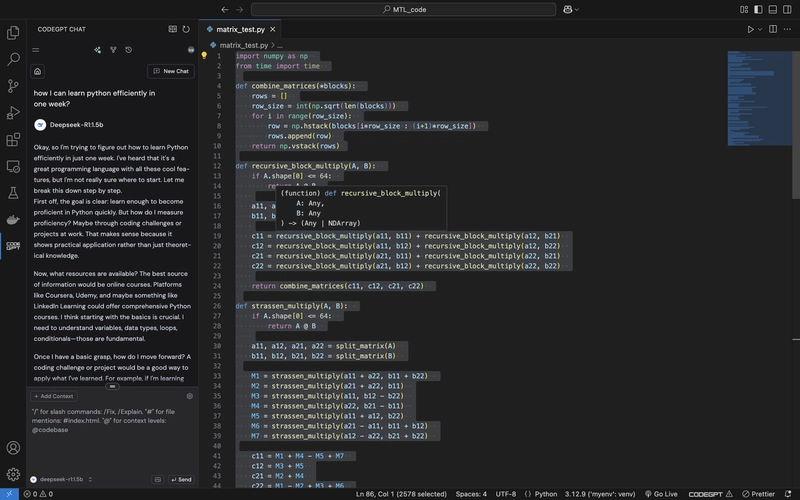Viewport: 800px width, 500px height.
Task: Click the lightbulb code action on line 1
Action: point(204,56)
